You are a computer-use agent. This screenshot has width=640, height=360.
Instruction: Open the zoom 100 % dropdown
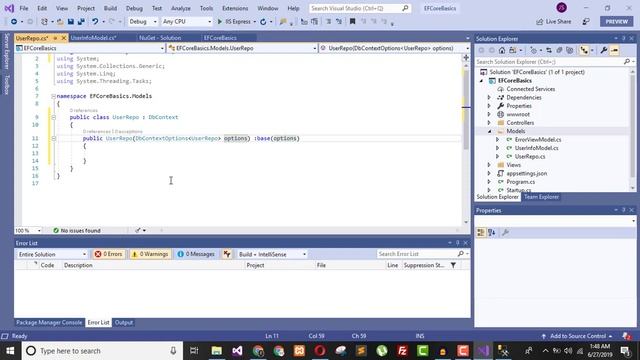(x=28, y=231)
